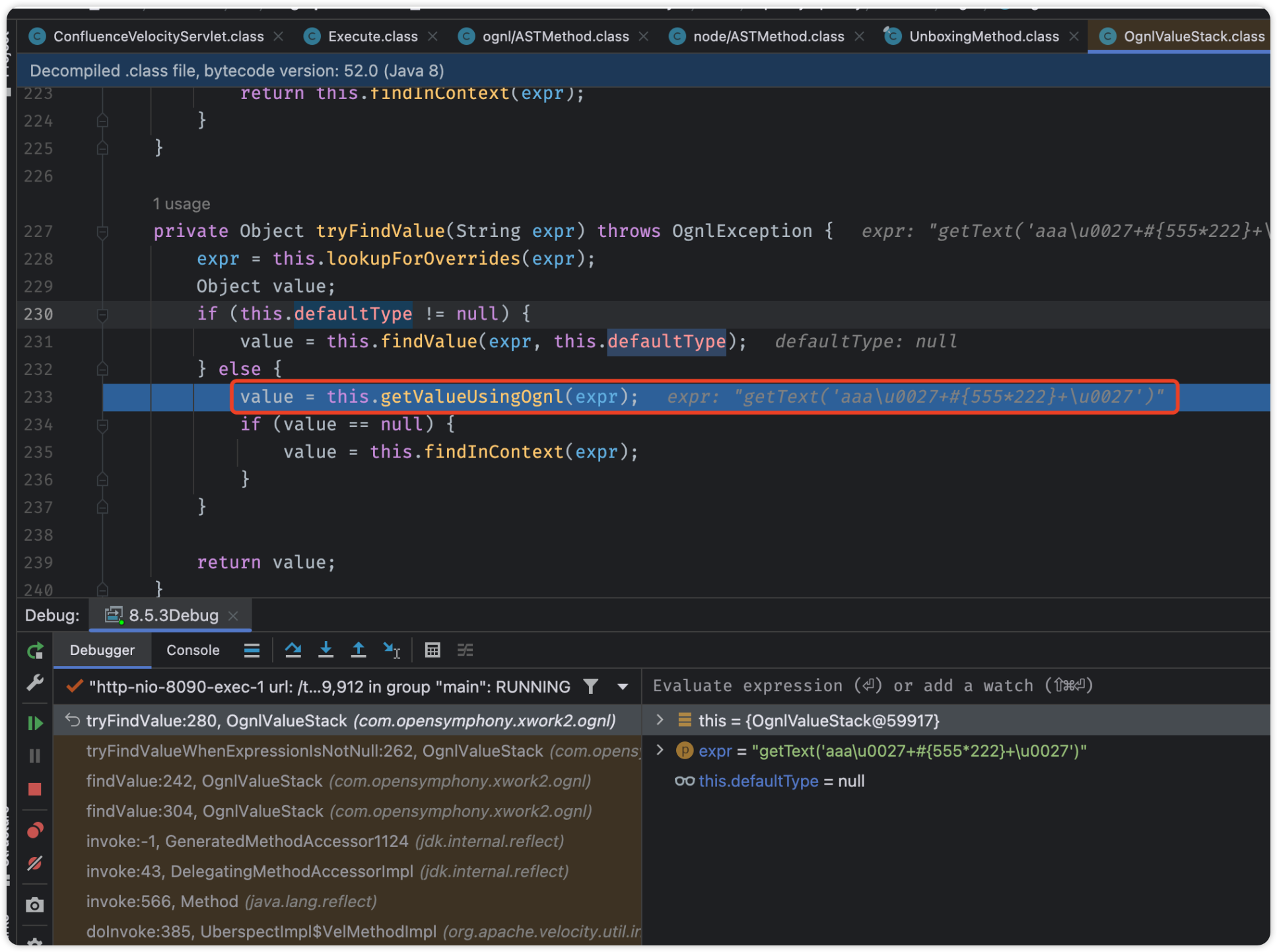Select findValue:242 stack frame
The width and height of the screenshot is (1277, 952).
[x=348, y=781]
